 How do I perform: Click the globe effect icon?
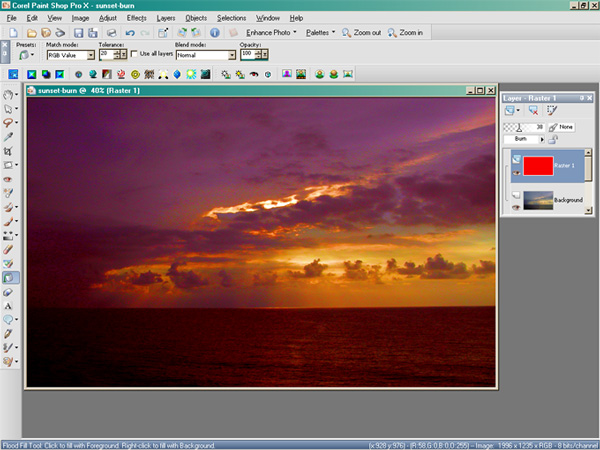(93, 74)
